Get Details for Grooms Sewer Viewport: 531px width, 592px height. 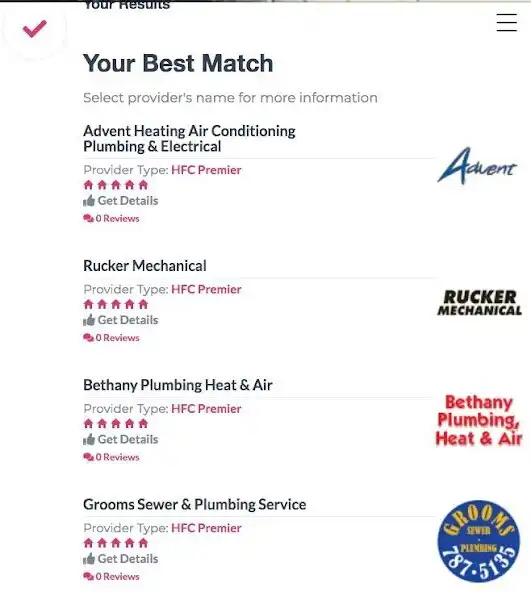coord(120,558)
